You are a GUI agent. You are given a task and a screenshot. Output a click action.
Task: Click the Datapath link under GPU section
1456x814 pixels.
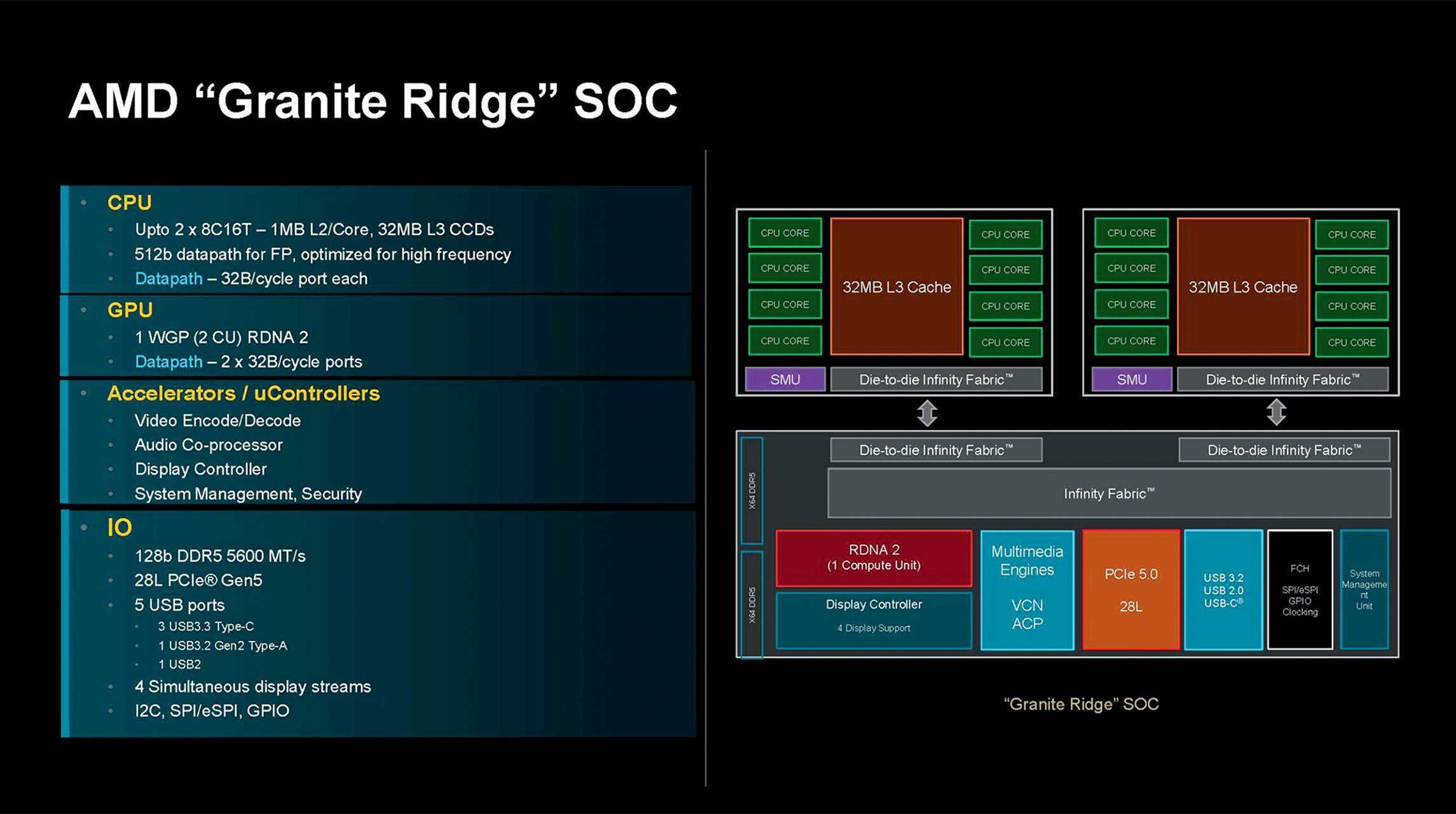168,362
